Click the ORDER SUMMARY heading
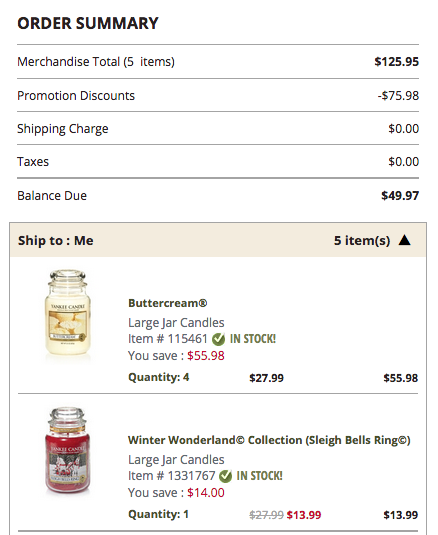 pos(88,23)
